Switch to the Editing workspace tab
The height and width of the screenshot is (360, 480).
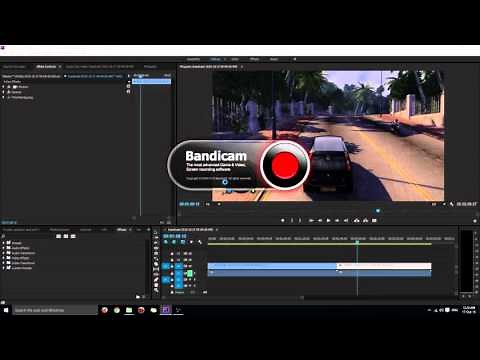click(216, 59)
